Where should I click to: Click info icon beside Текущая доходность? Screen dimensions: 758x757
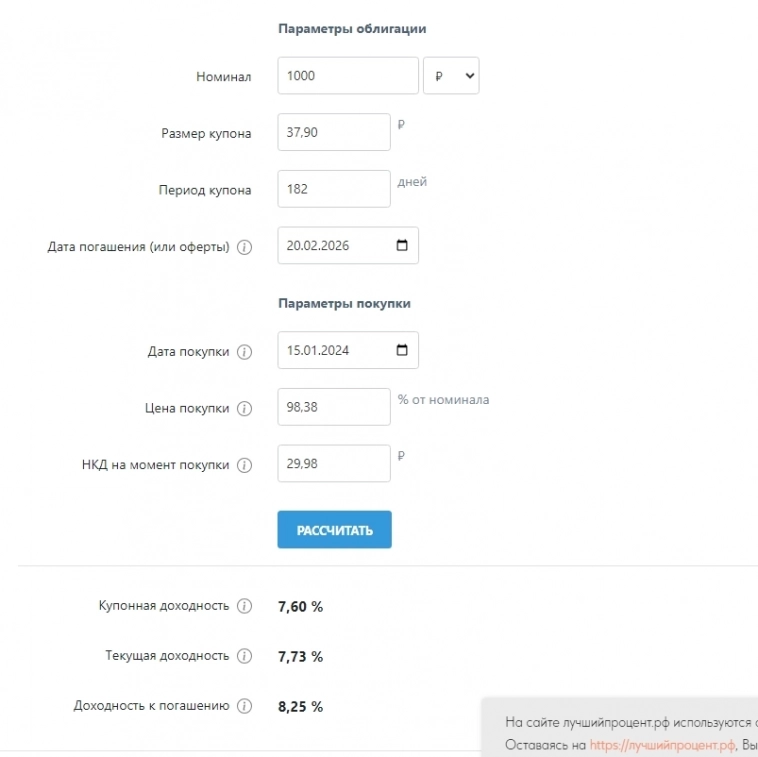coord(244,657)
